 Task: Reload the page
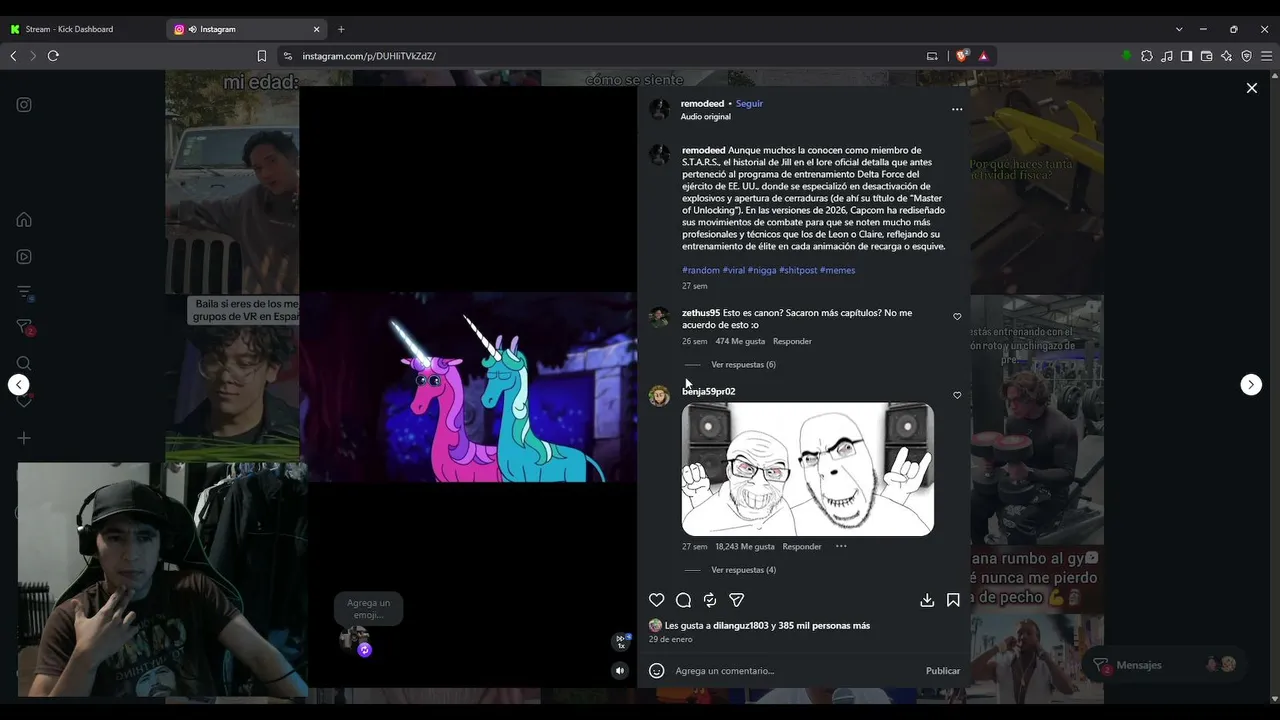(x=53, y=56)
